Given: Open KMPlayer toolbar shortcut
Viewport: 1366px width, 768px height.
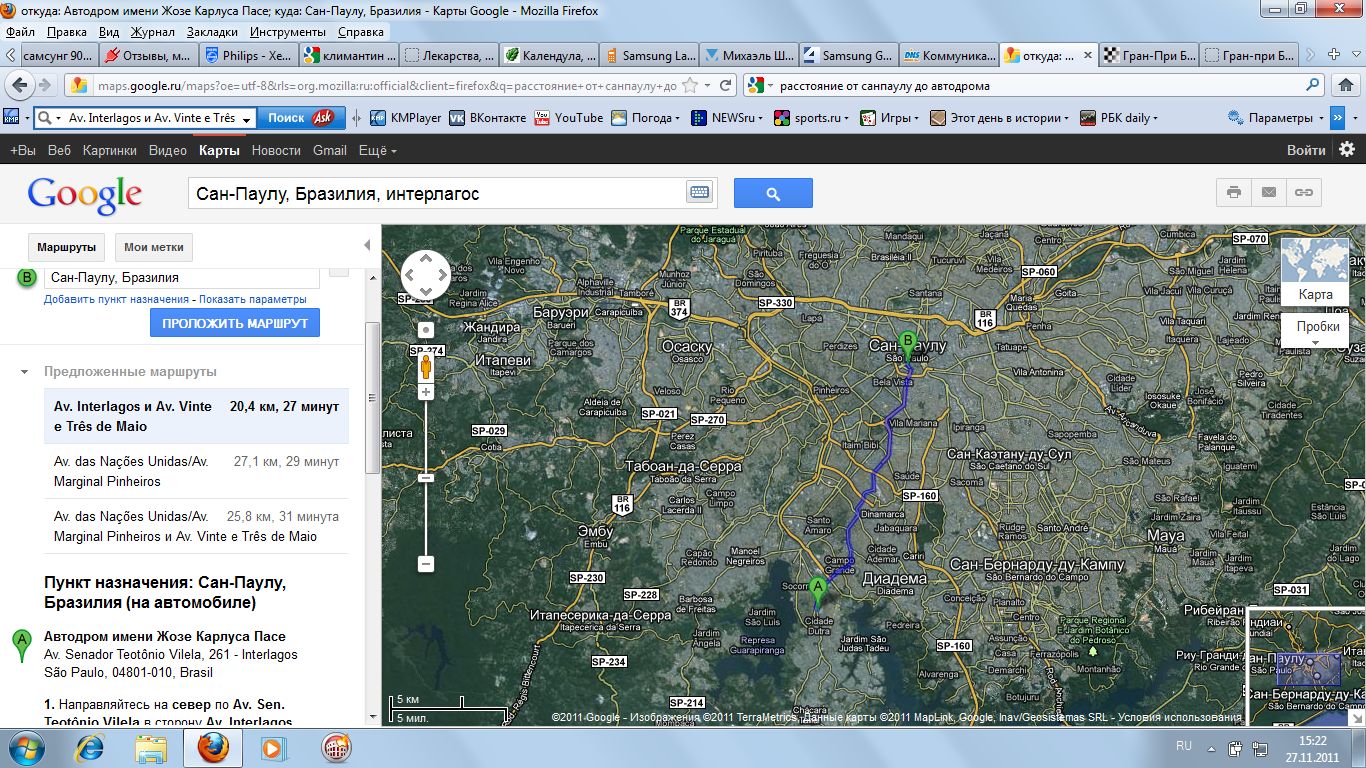Looking at the screenshot, I should click(x=406, y=118).
